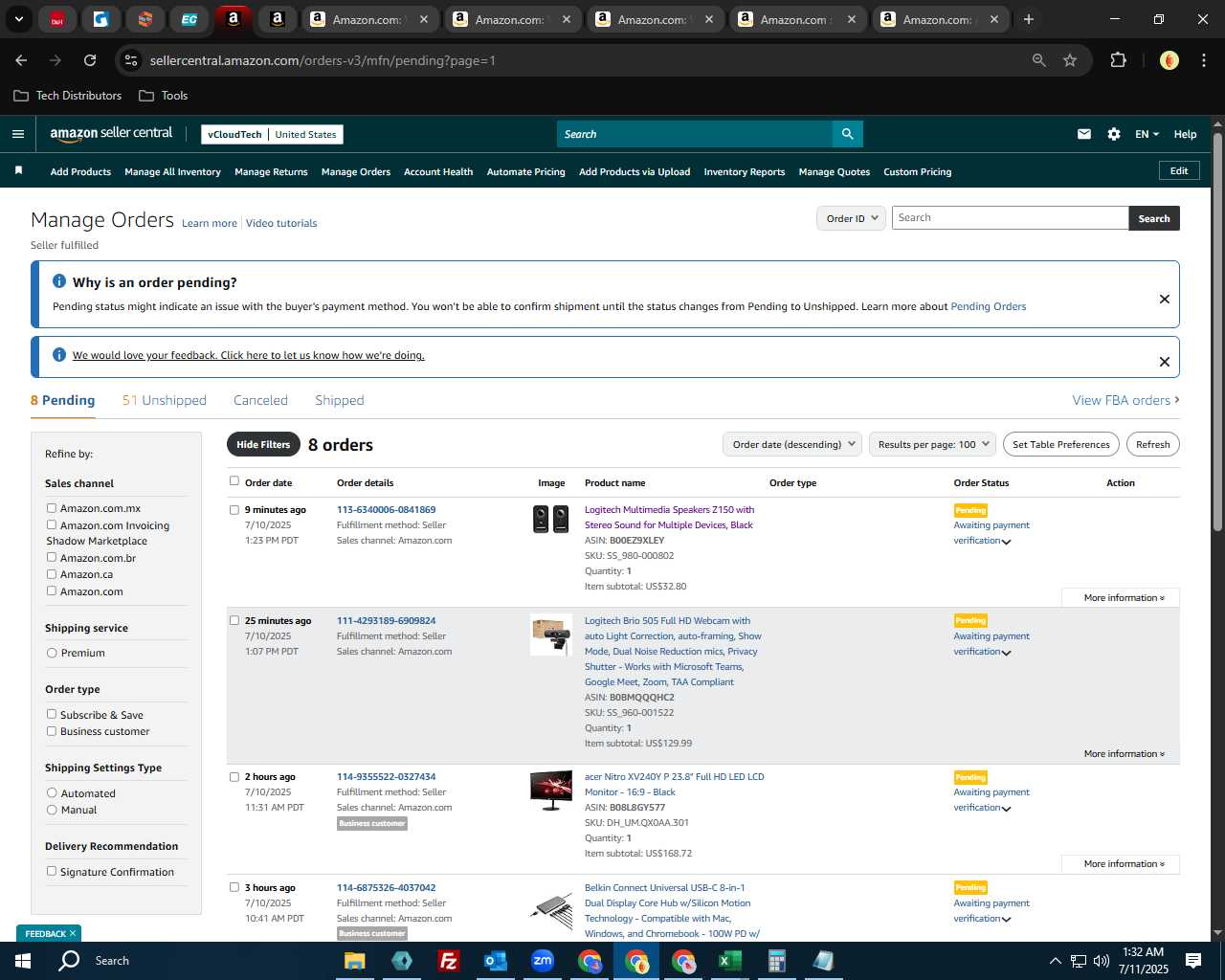Screen dimensions: 1225x980
Task: Open the mail messages envelope icon
Action: (1084, 134)
